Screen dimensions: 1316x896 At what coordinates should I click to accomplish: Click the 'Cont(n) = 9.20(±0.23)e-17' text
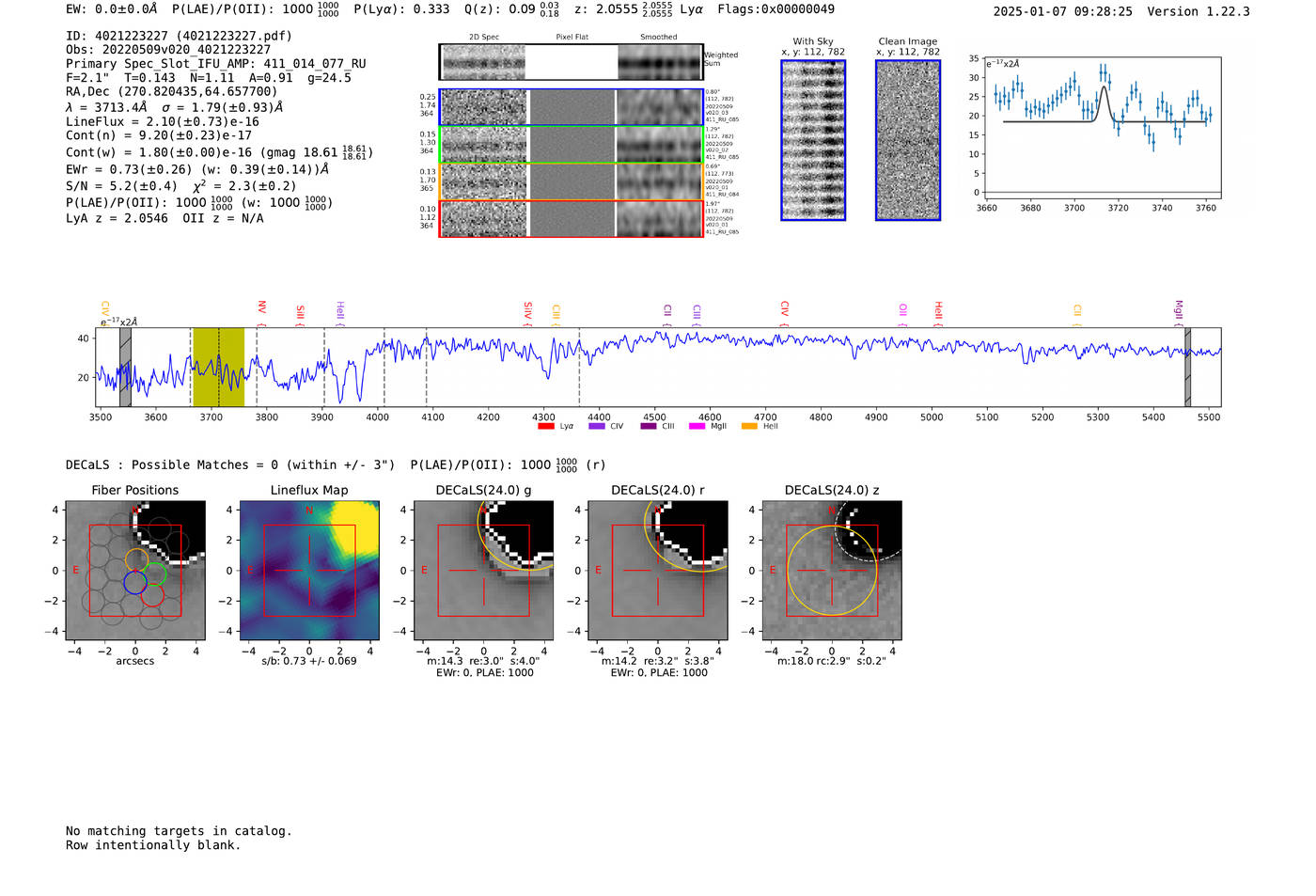159,135
